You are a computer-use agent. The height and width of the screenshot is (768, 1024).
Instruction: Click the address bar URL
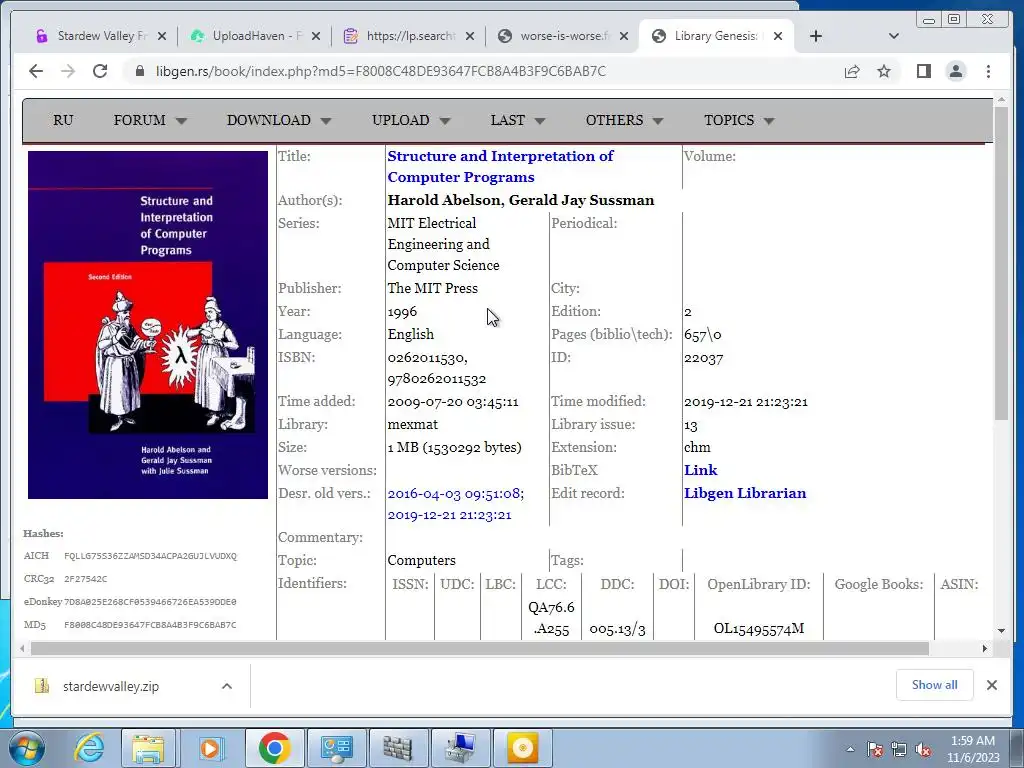(381, 71)
